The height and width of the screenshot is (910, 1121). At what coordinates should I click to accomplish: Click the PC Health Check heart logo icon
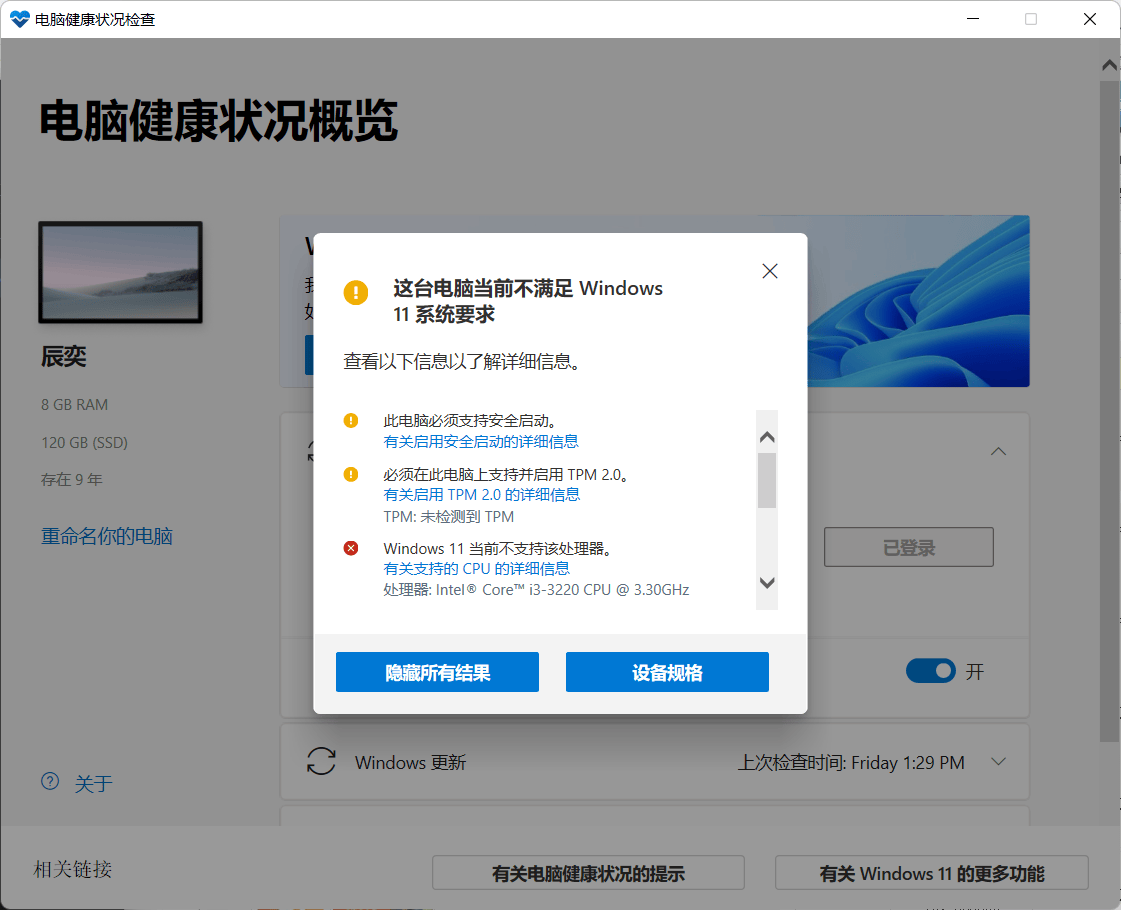[x=20, y=18]
